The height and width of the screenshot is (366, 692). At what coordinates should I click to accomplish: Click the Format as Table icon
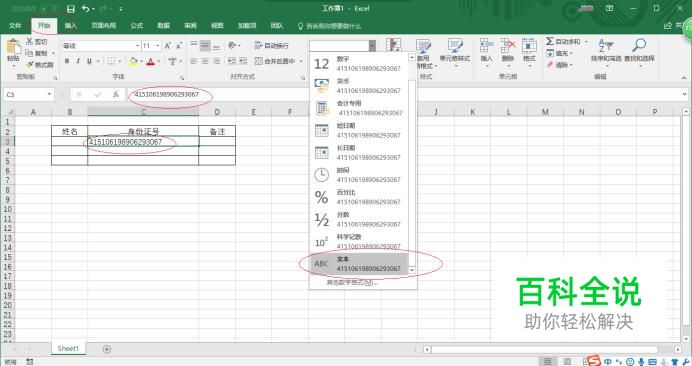(424, 46)
